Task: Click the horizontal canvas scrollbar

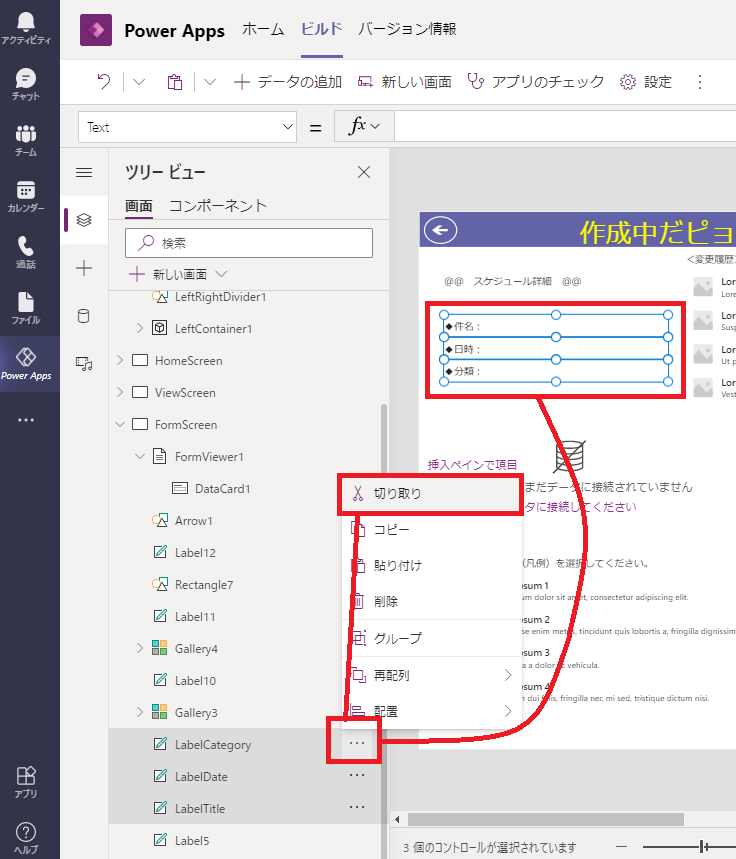Action: 546,819
